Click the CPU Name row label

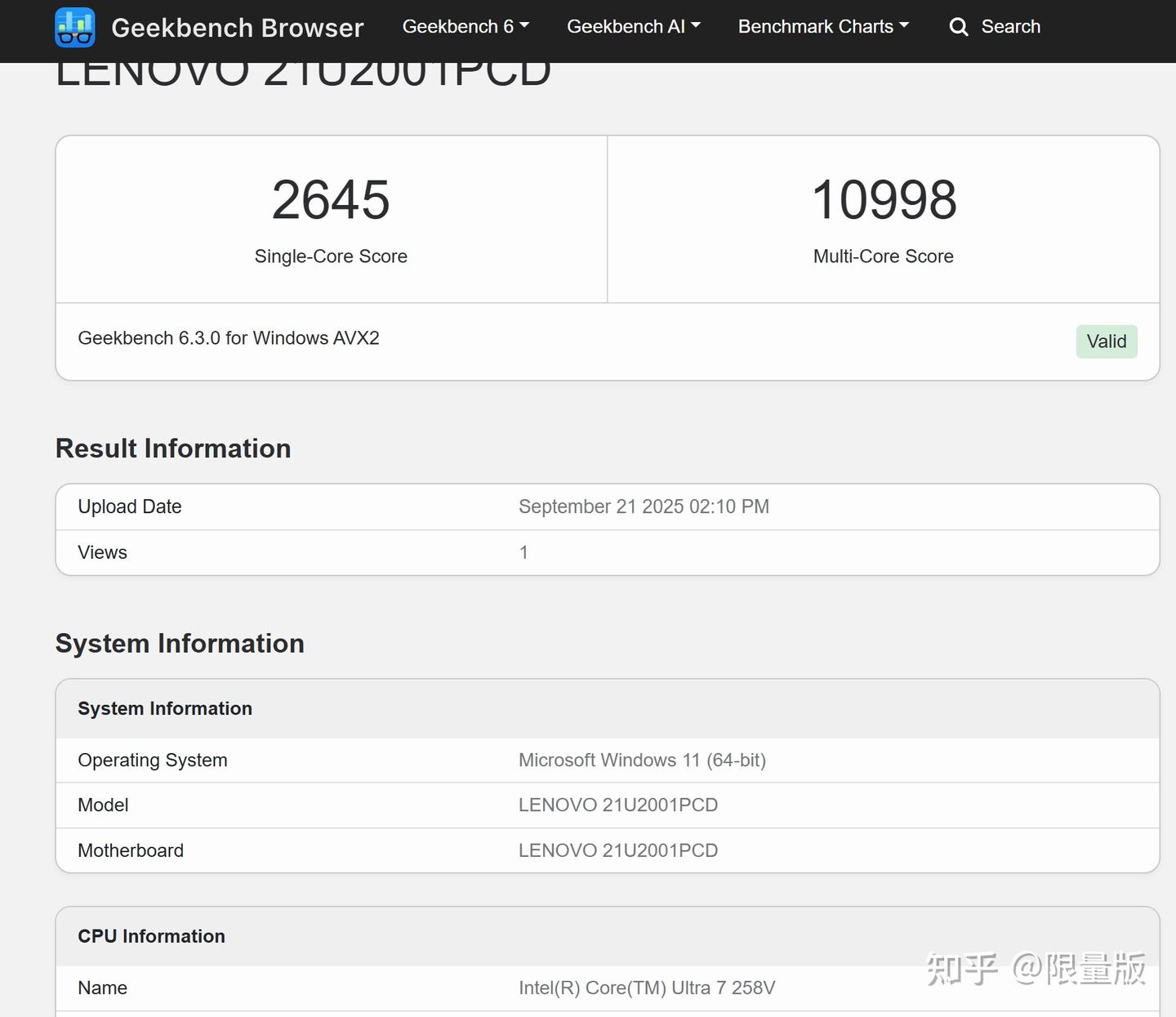pos(102,988)
